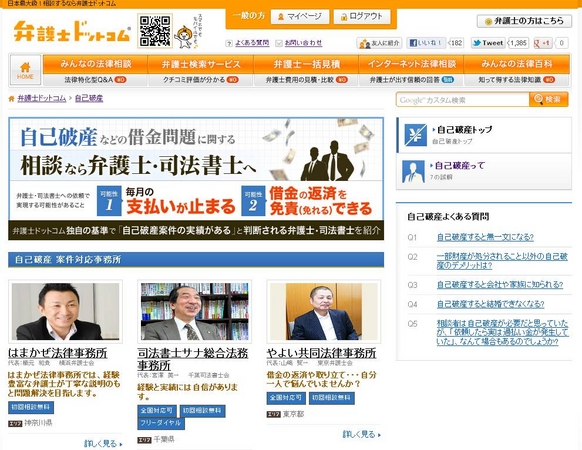Click the yen icon beside 自己破産トップ
This screenshot has width=582, height=450.
pyautogui.click(x=415, y=135)
